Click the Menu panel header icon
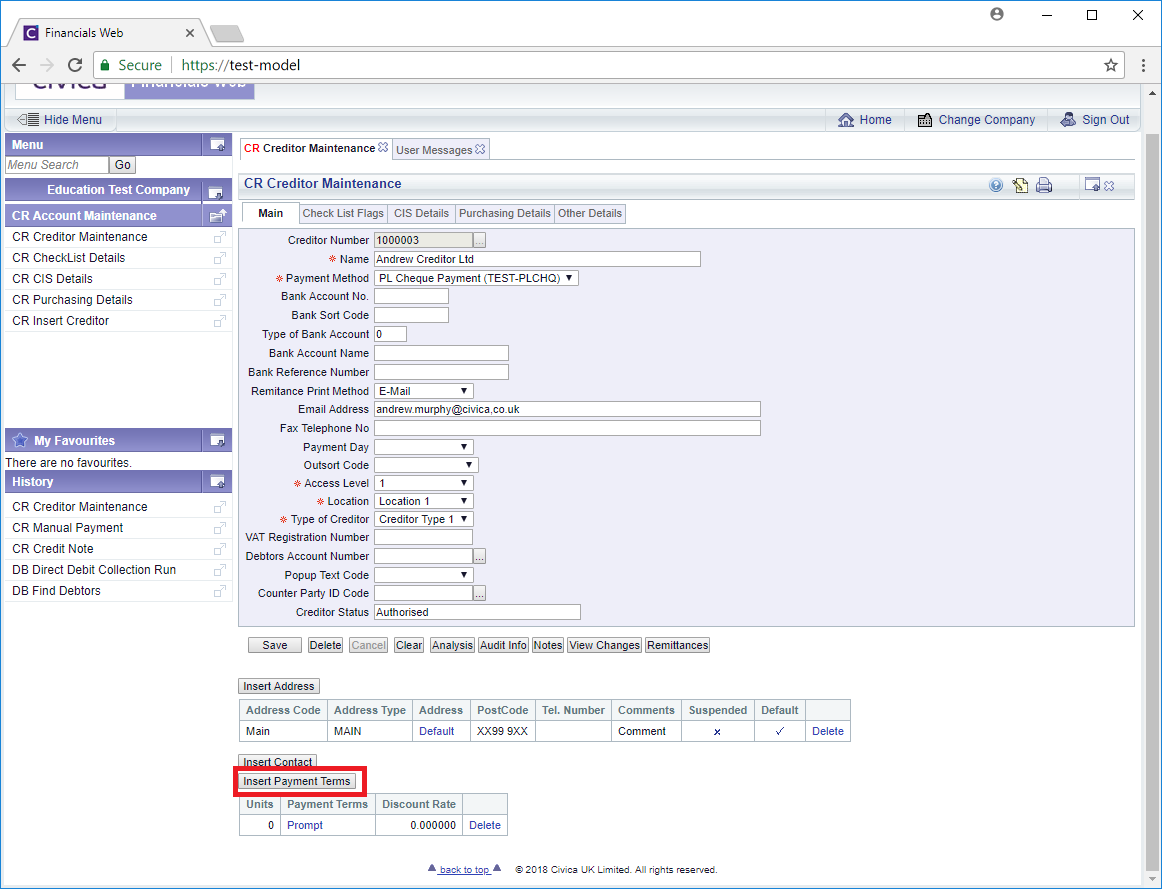1162x889 pixels. pos(217,144)
